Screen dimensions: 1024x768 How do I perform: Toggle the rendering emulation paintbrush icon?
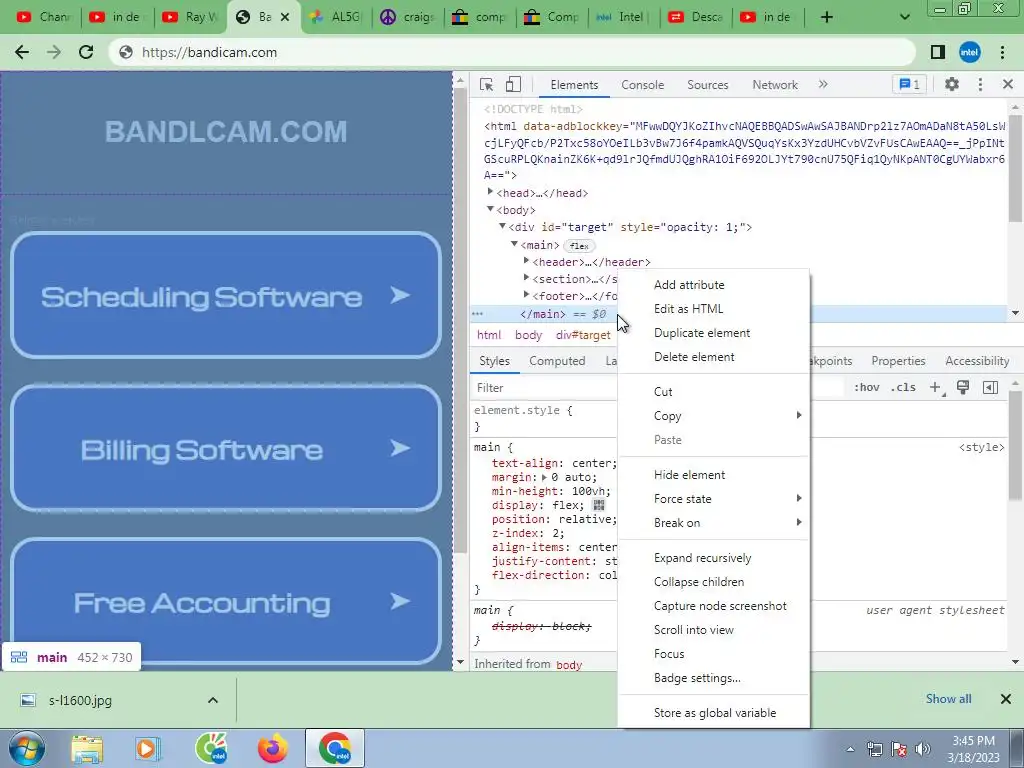[963, 387]
